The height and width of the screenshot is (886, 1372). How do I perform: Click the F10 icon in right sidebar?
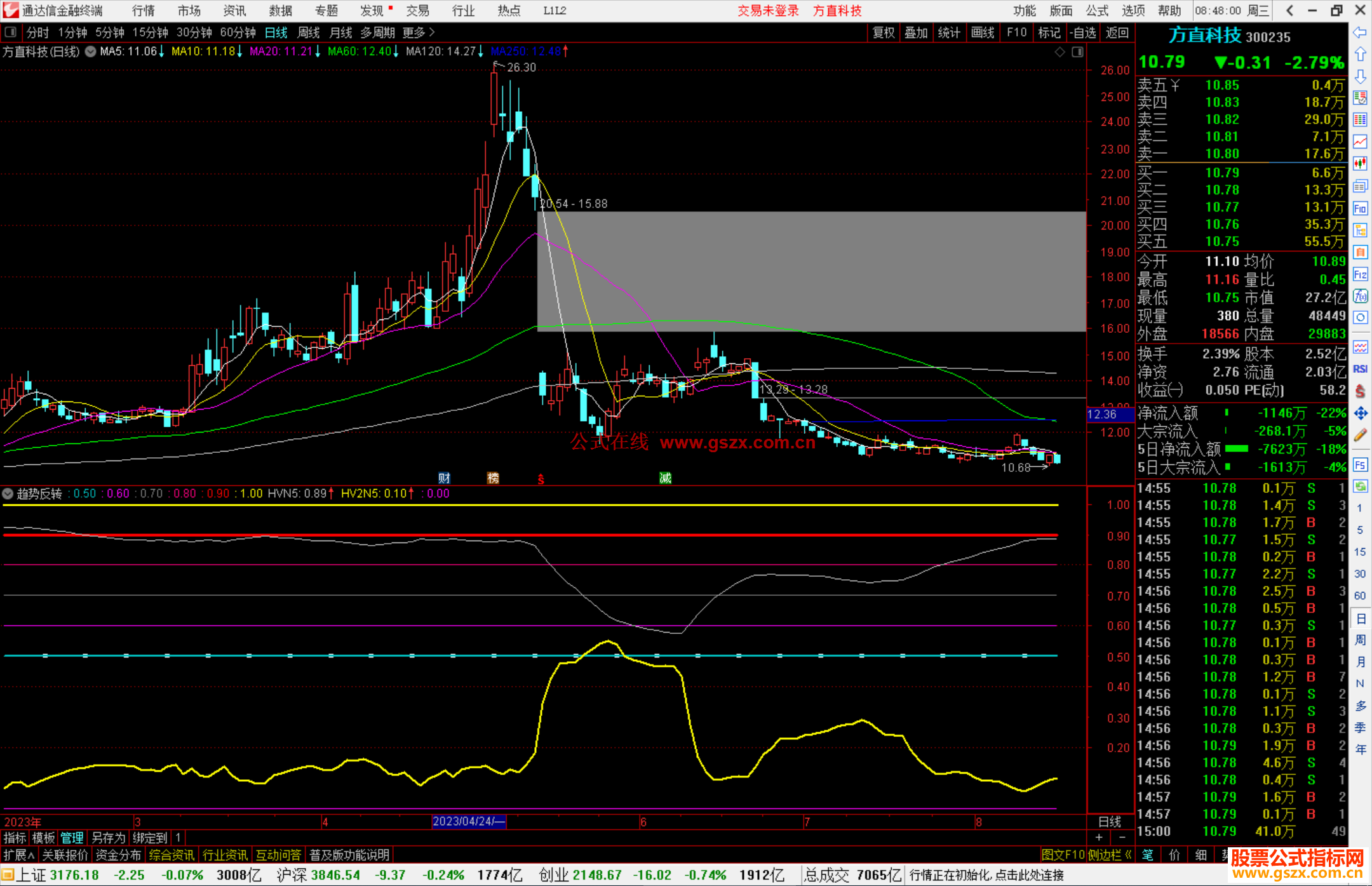tap(1360, 208)
